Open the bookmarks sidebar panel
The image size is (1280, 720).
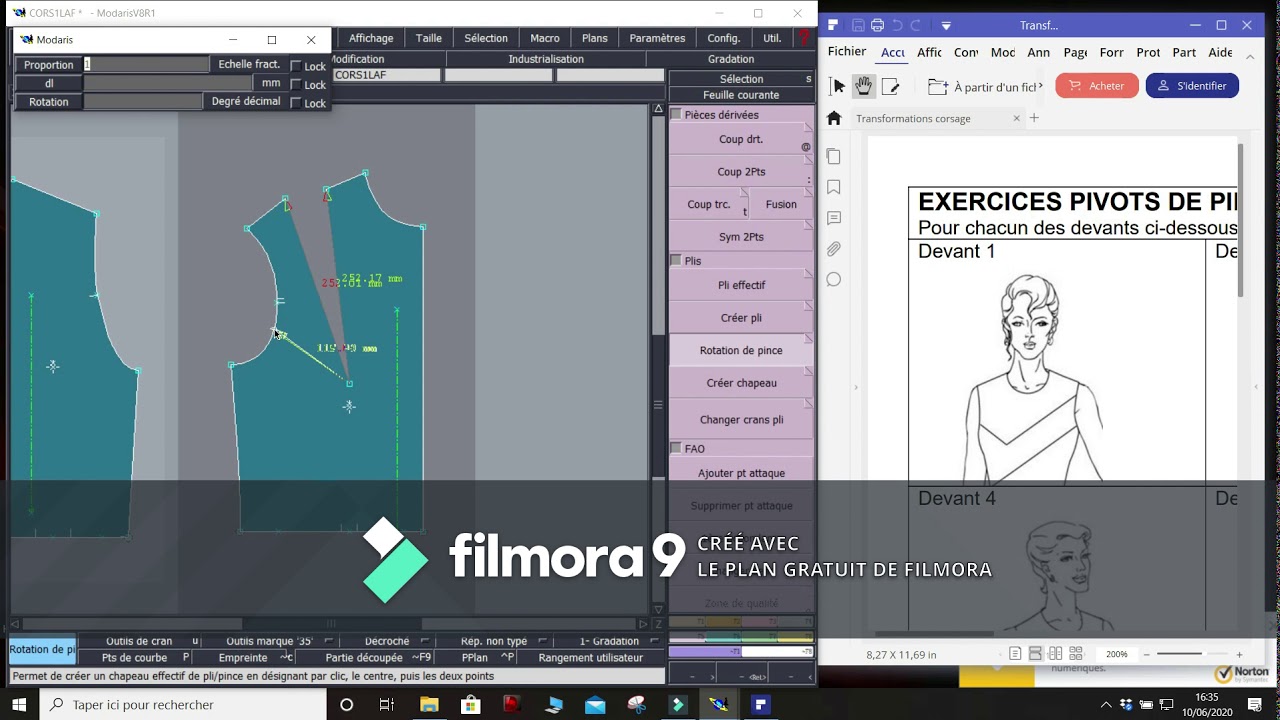coord(834,188)
